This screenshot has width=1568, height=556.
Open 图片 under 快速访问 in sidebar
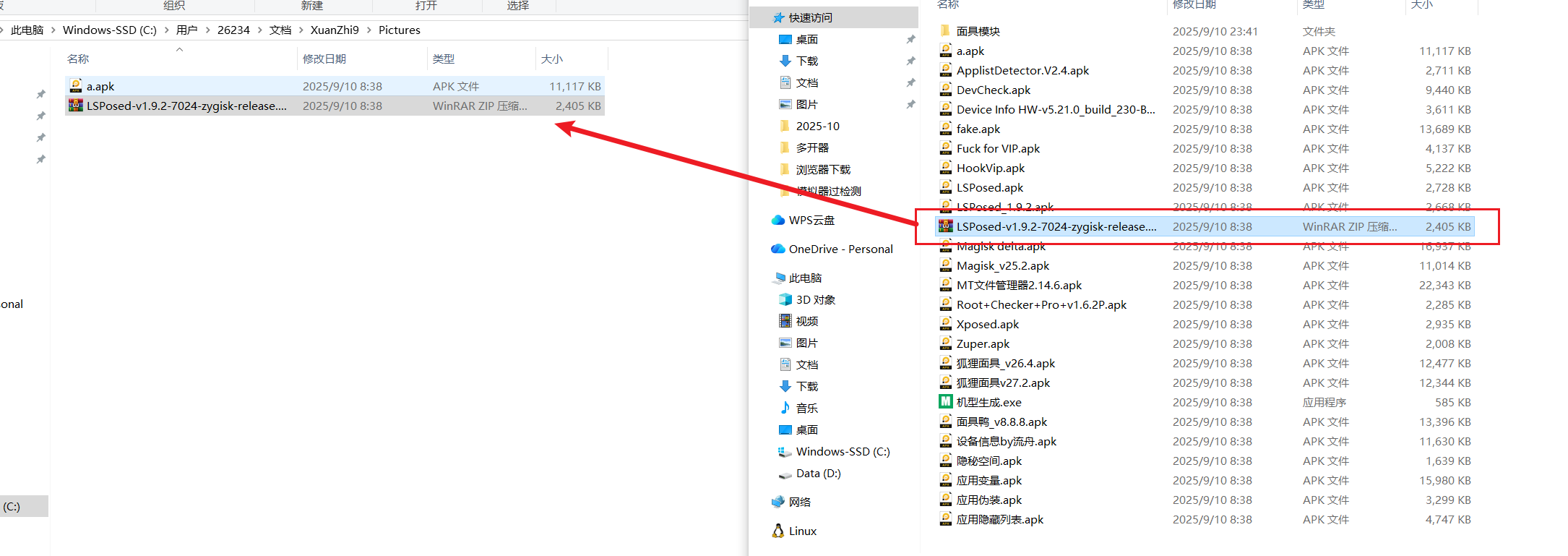(x=807, y=104)
